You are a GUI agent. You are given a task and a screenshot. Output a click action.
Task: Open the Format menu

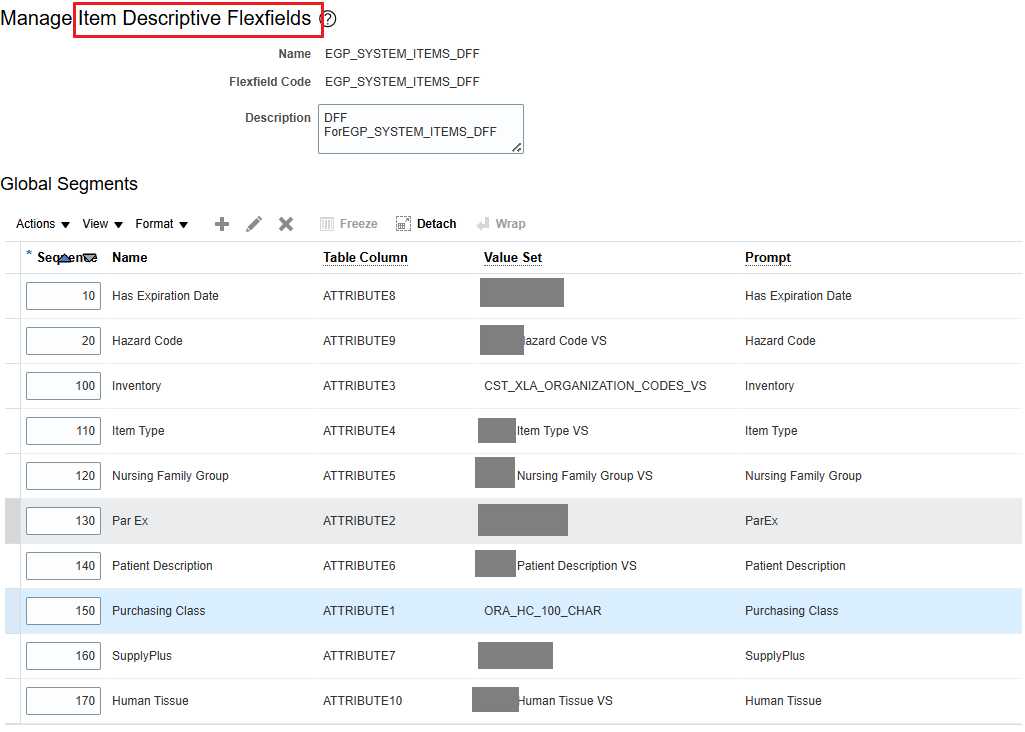[161, 224]
